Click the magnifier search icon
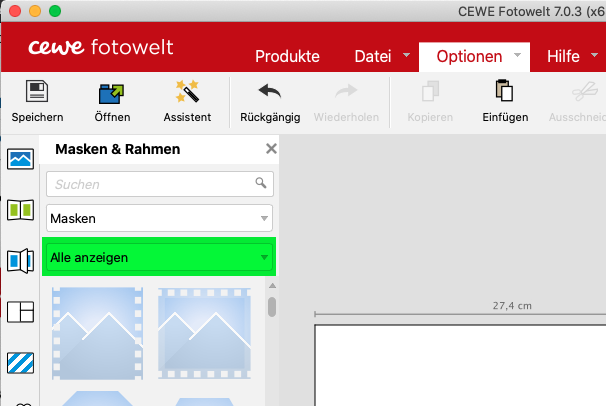 (x=261, y=183)
